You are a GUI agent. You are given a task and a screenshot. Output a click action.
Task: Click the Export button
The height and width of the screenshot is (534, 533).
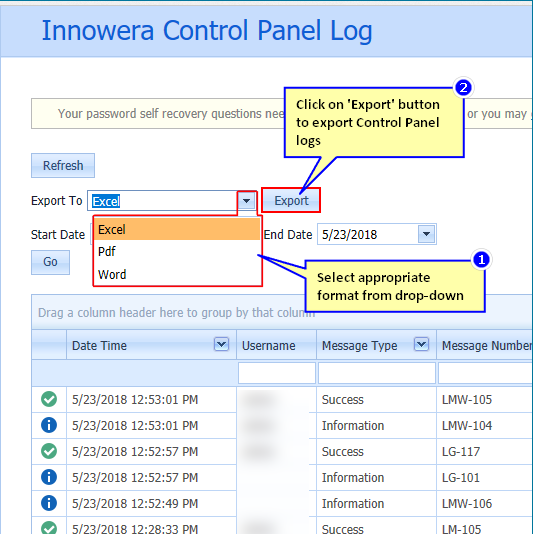pyautogui.click(x=291, y=201)
